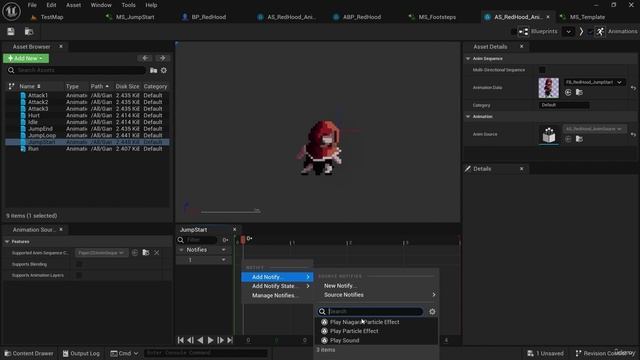
Task: Open the Blueprints dropdown arrow
Action: (568, 31)
